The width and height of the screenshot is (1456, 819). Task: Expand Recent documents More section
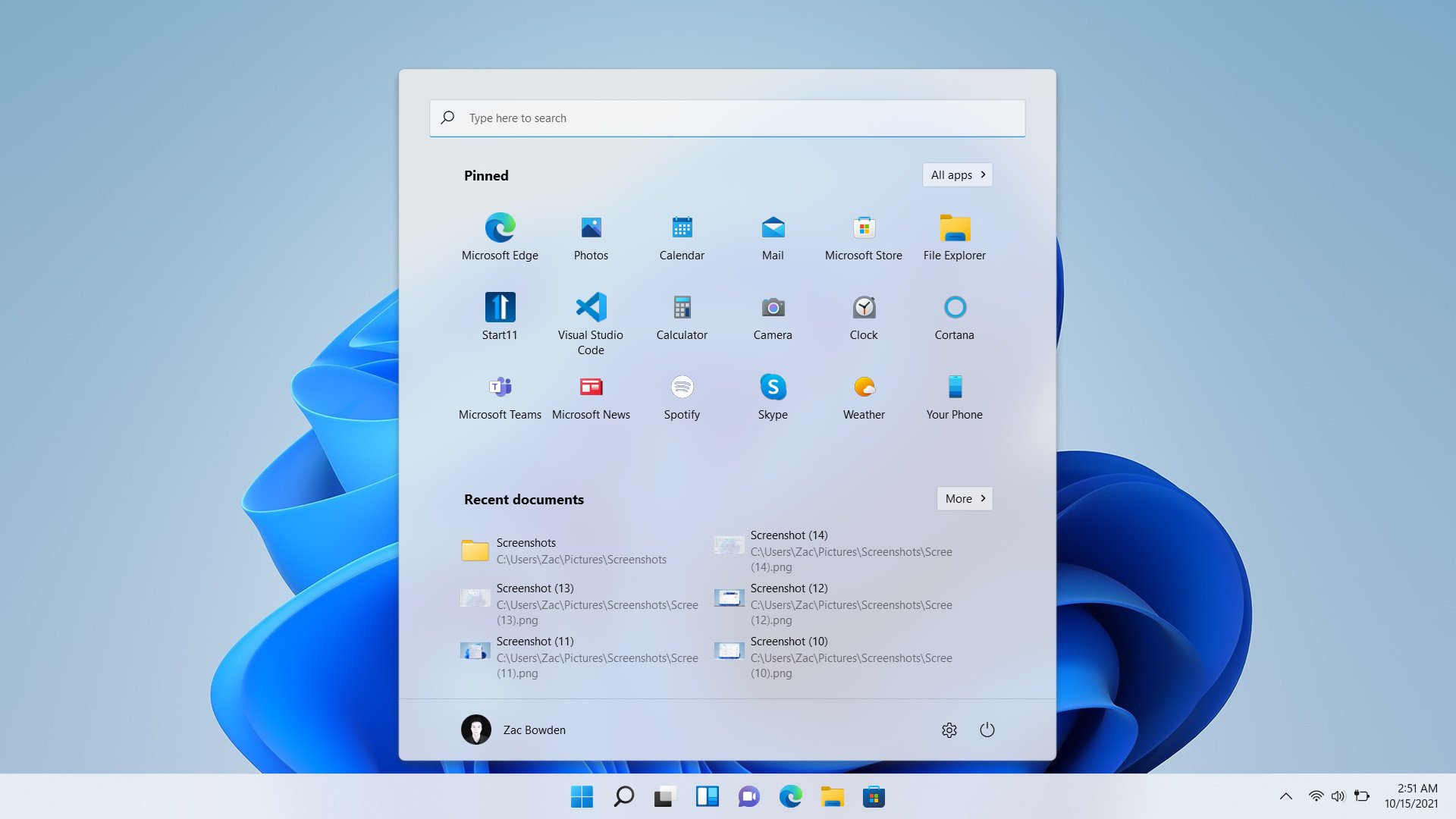pos(963,498)
